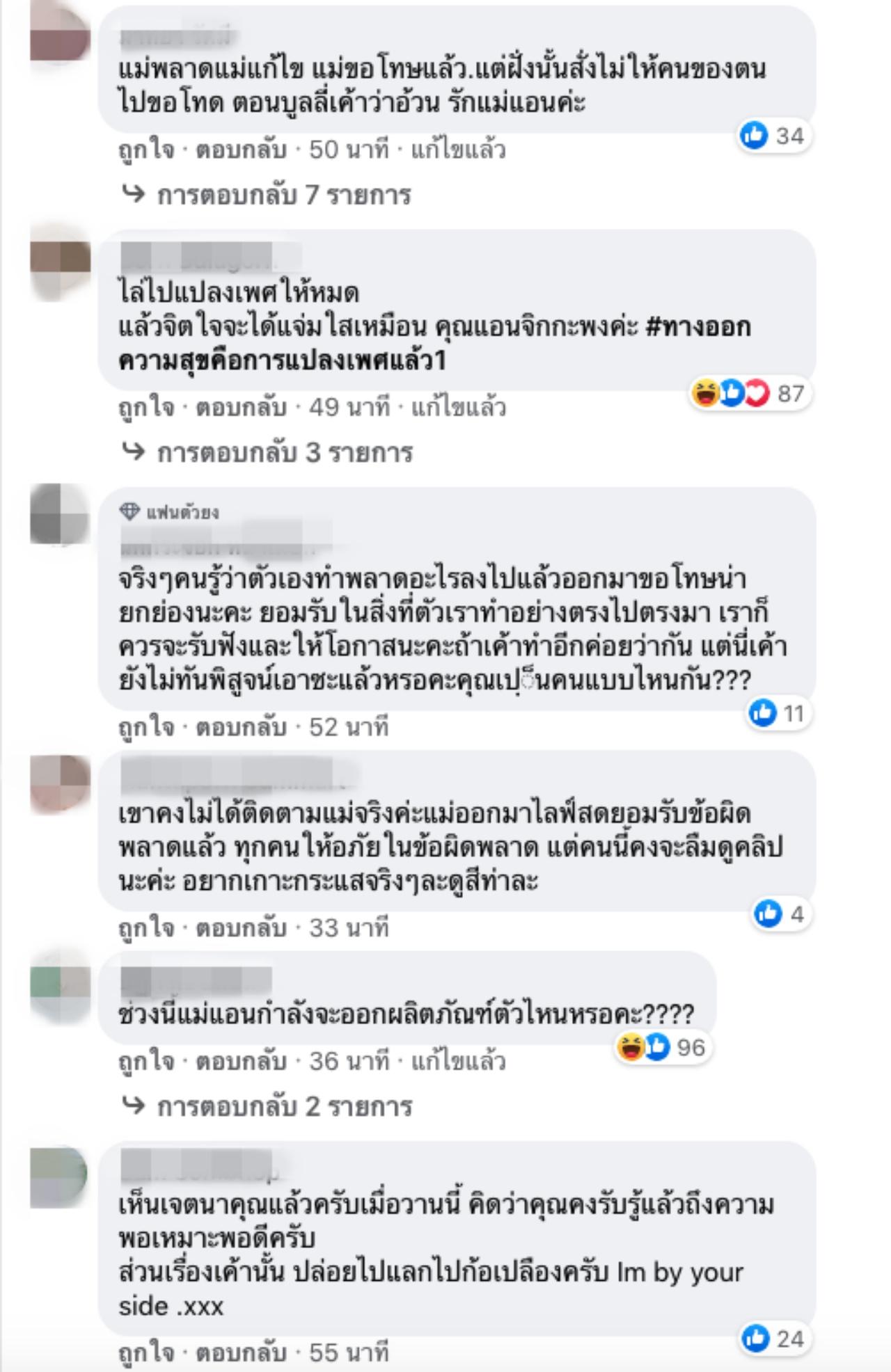Viewport: 891px width, 1372px height.
Task: Like the comment posted 55 minutes ago
Action: [x=146, y=1353]
